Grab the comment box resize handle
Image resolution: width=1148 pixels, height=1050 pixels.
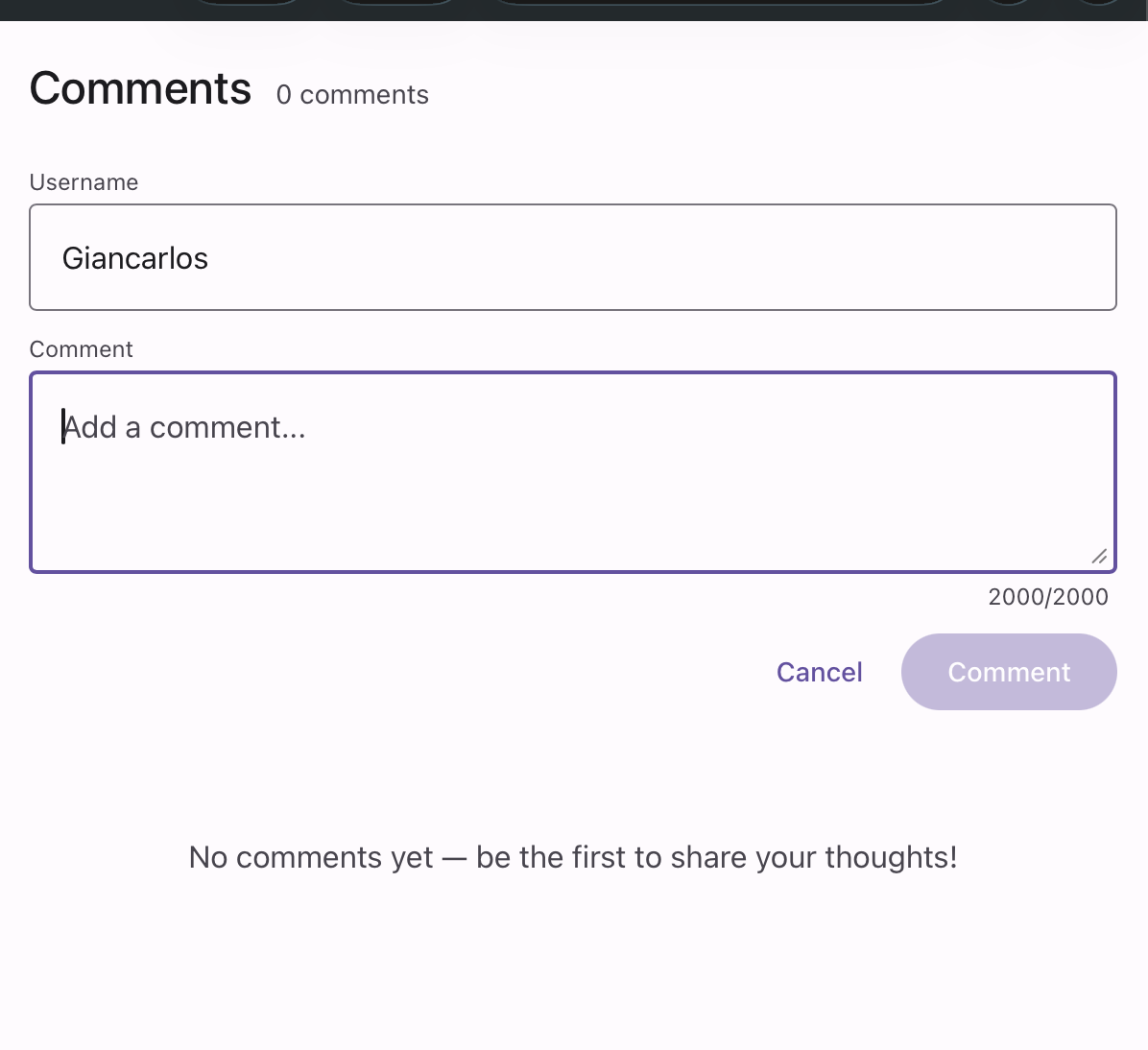1099,556
